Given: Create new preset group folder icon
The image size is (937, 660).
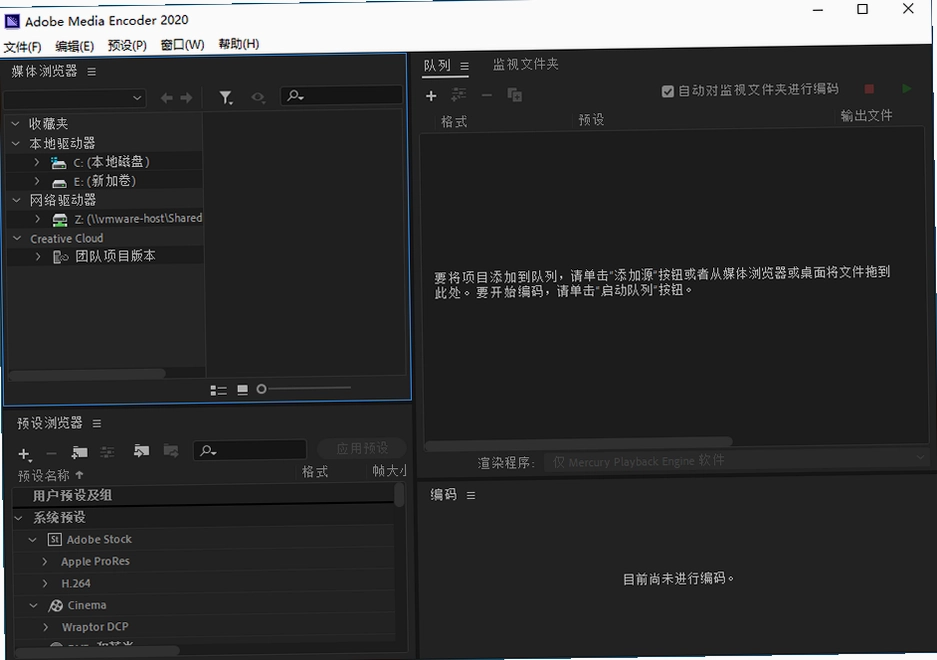Looking at the screenshot, I should (x=79, y=453).
